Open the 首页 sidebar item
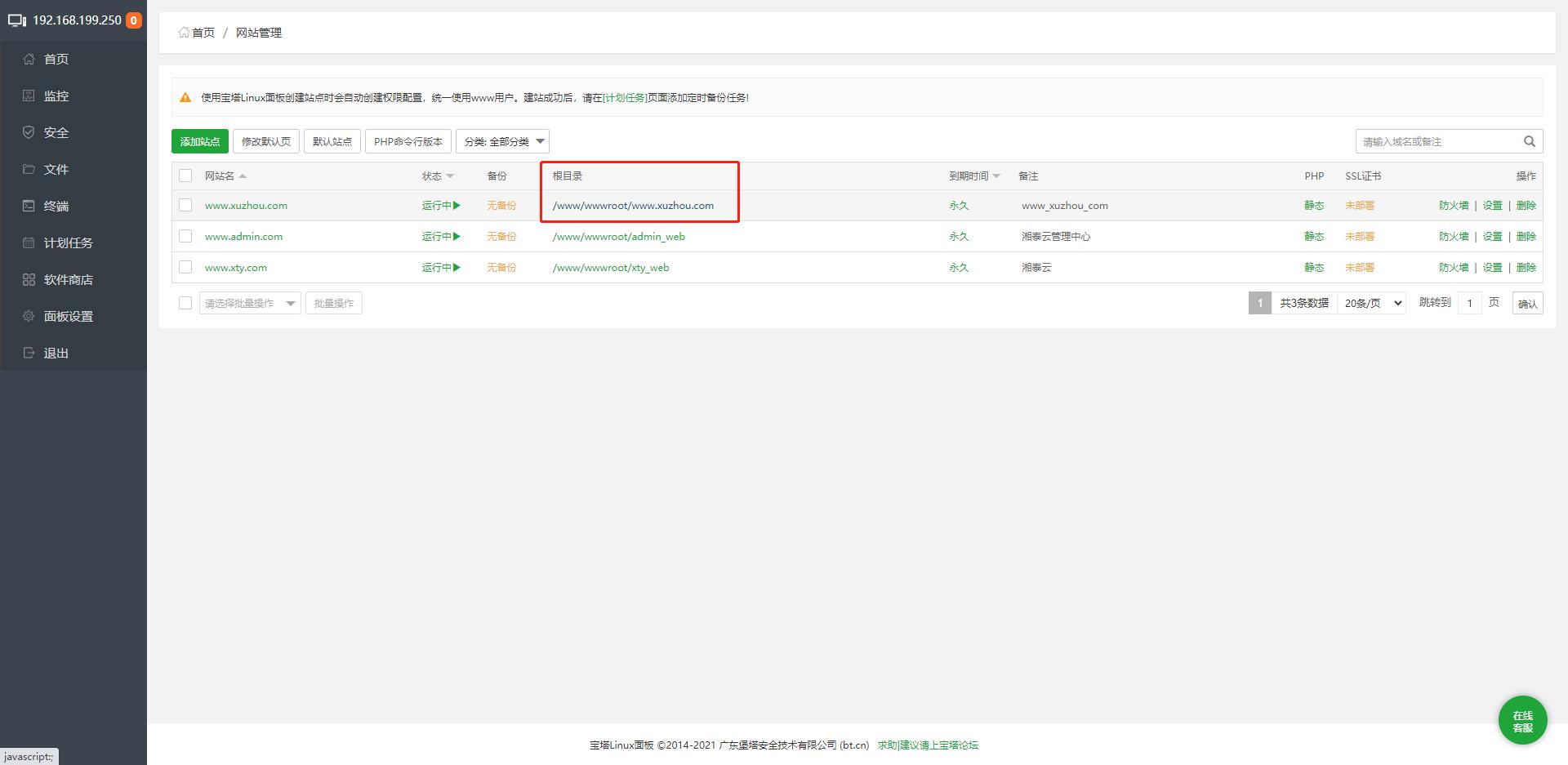 73,59
